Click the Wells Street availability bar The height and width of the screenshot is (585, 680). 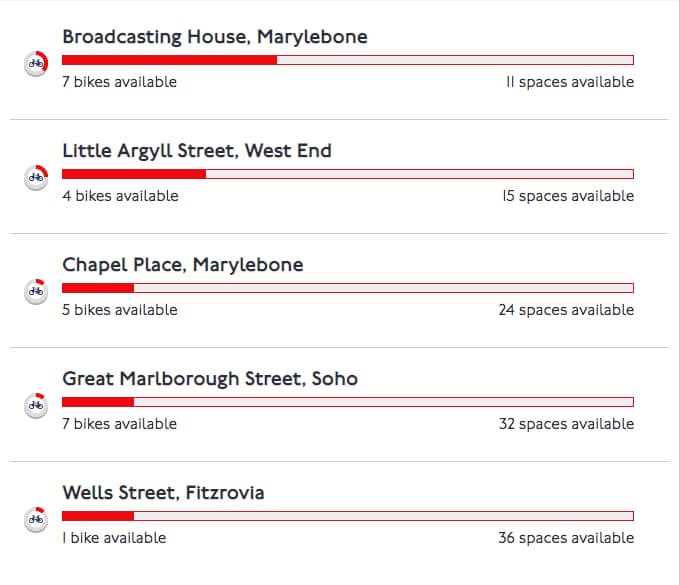pos(347,516)
